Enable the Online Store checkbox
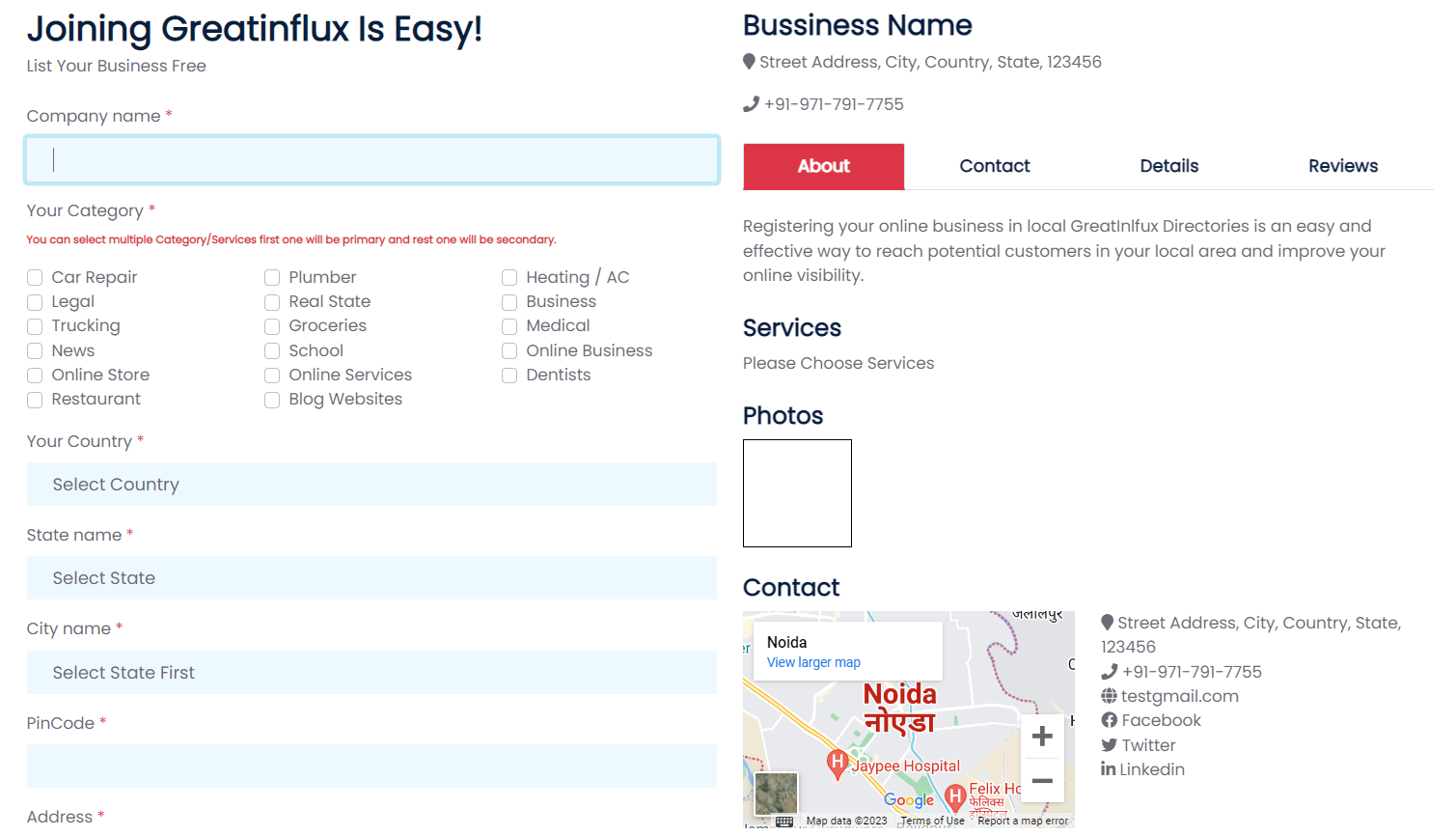The image size is (1456, 836). (35, 376)
